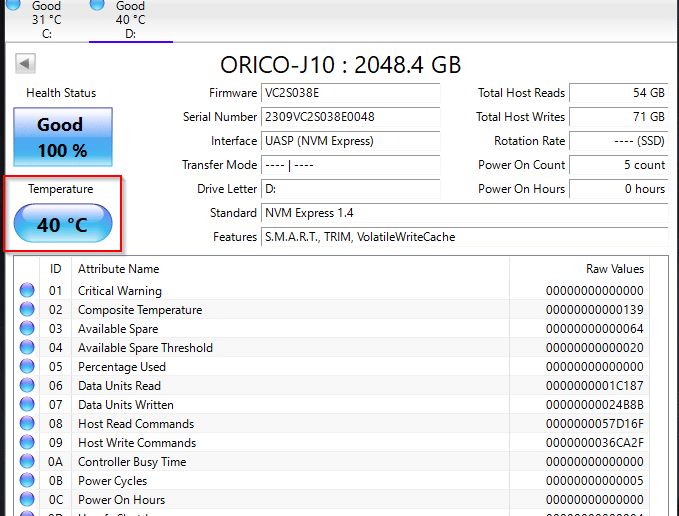This screenshot has height=516, width=679.
Task: Click the Raw Values column header
Action: [579, 269]
